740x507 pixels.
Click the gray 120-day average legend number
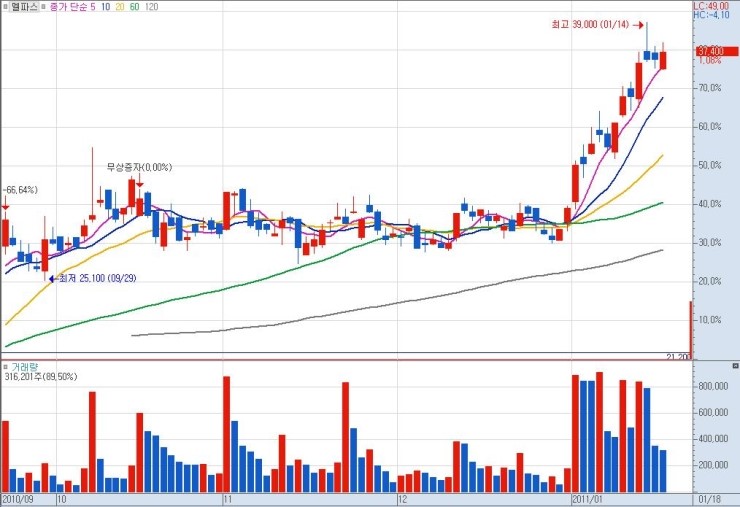coord(151,6)
